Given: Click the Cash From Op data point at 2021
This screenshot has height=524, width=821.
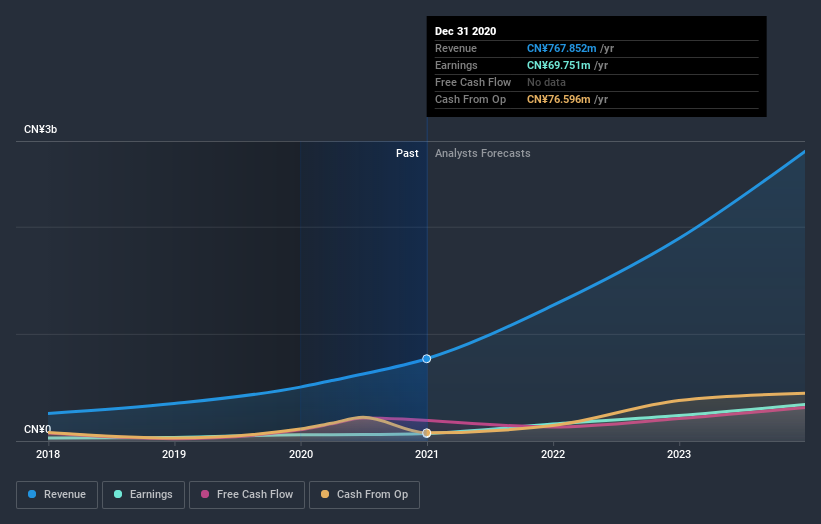Looking at the screenshot, I should tap(427, 433).
